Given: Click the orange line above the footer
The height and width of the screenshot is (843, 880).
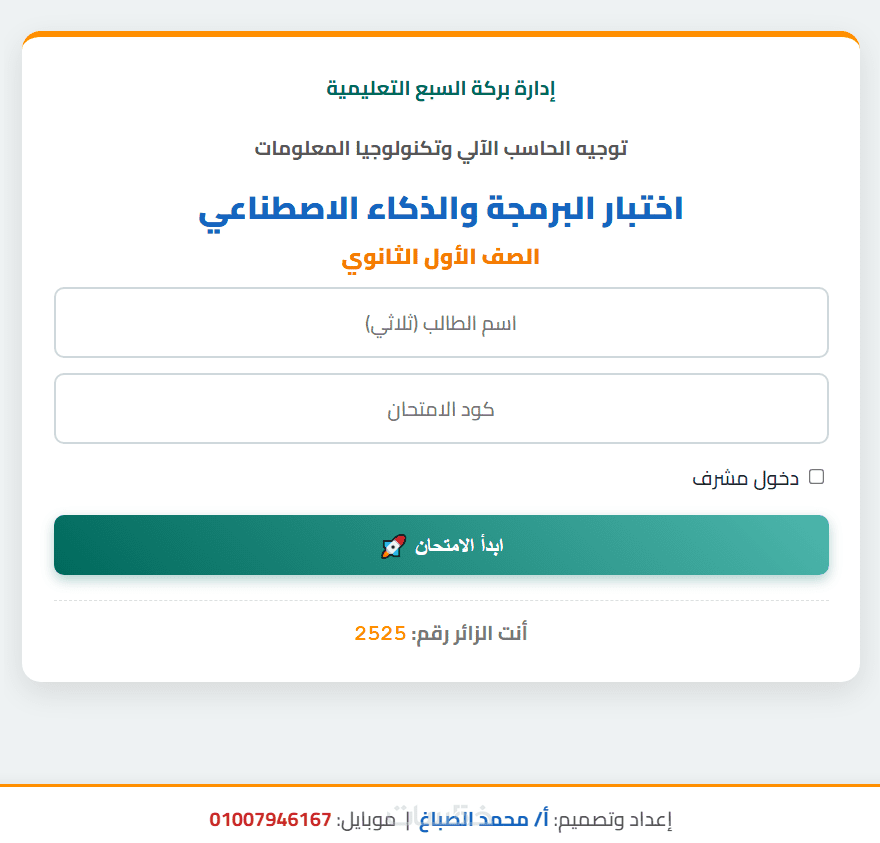Looking at the screenshot, I should click(441, 786).
